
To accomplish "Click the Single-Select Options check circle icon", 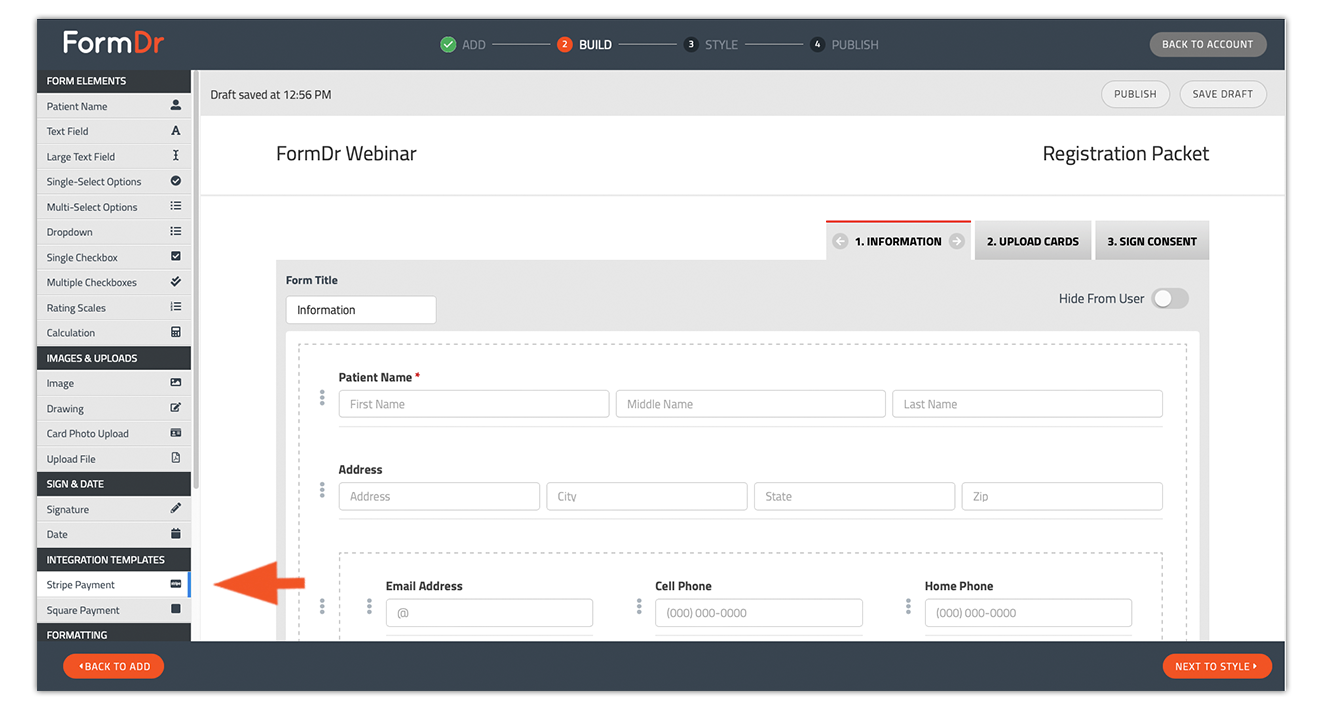I will 176,181.
